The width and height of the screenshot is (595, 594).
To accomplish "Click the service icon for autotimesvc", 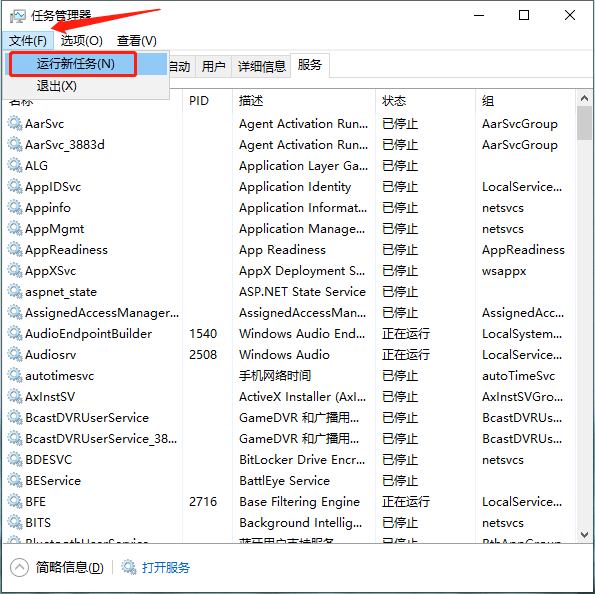I will pyautogui.click(x=15, y=375).
